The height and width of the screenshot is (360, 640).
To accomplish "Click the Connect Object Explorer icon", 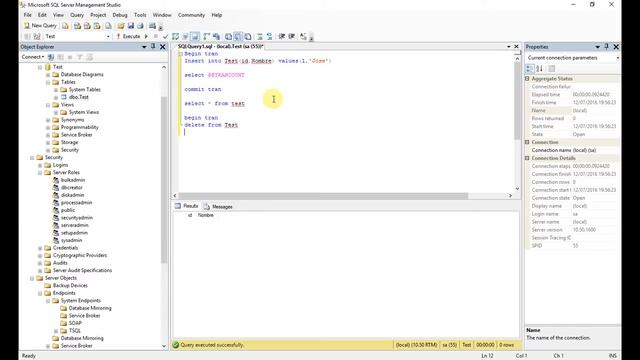I will [51, 57].
